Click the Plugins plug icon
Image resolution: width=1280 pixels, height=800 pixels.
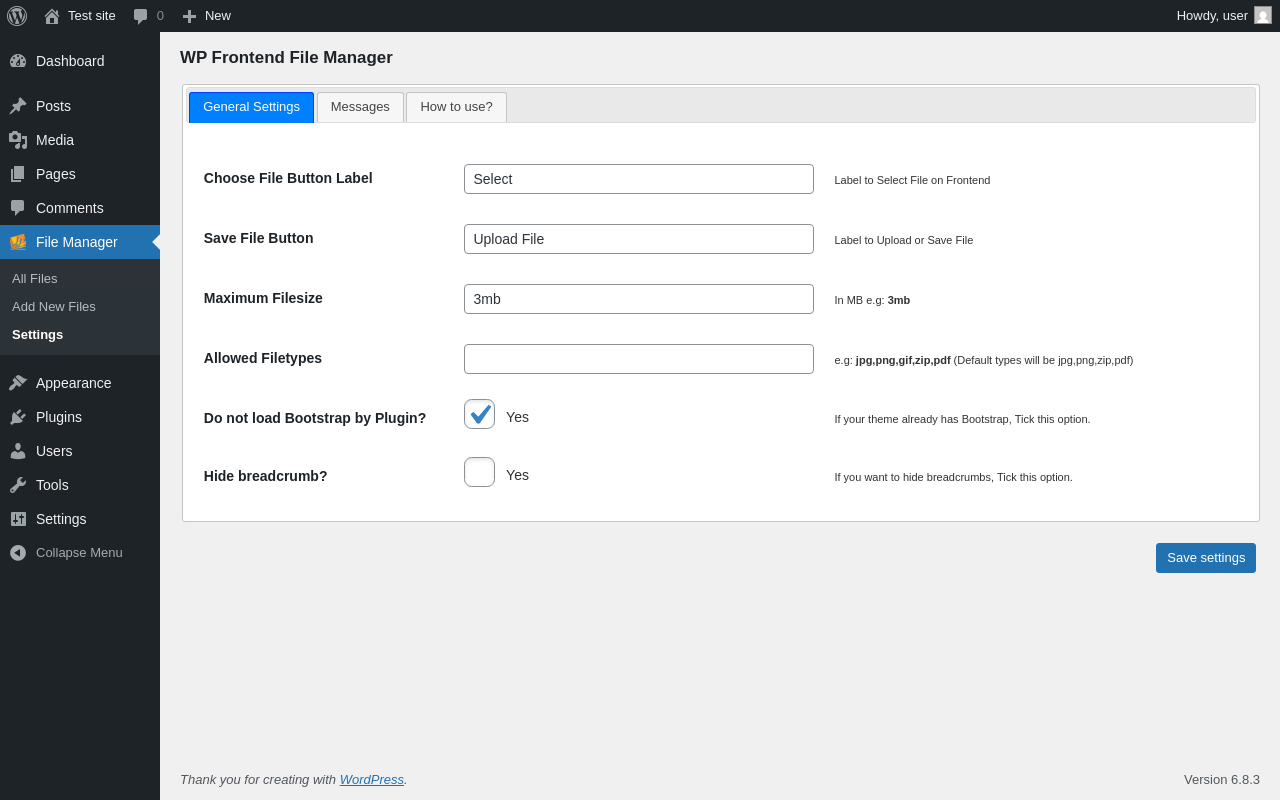tap(18, 417)
